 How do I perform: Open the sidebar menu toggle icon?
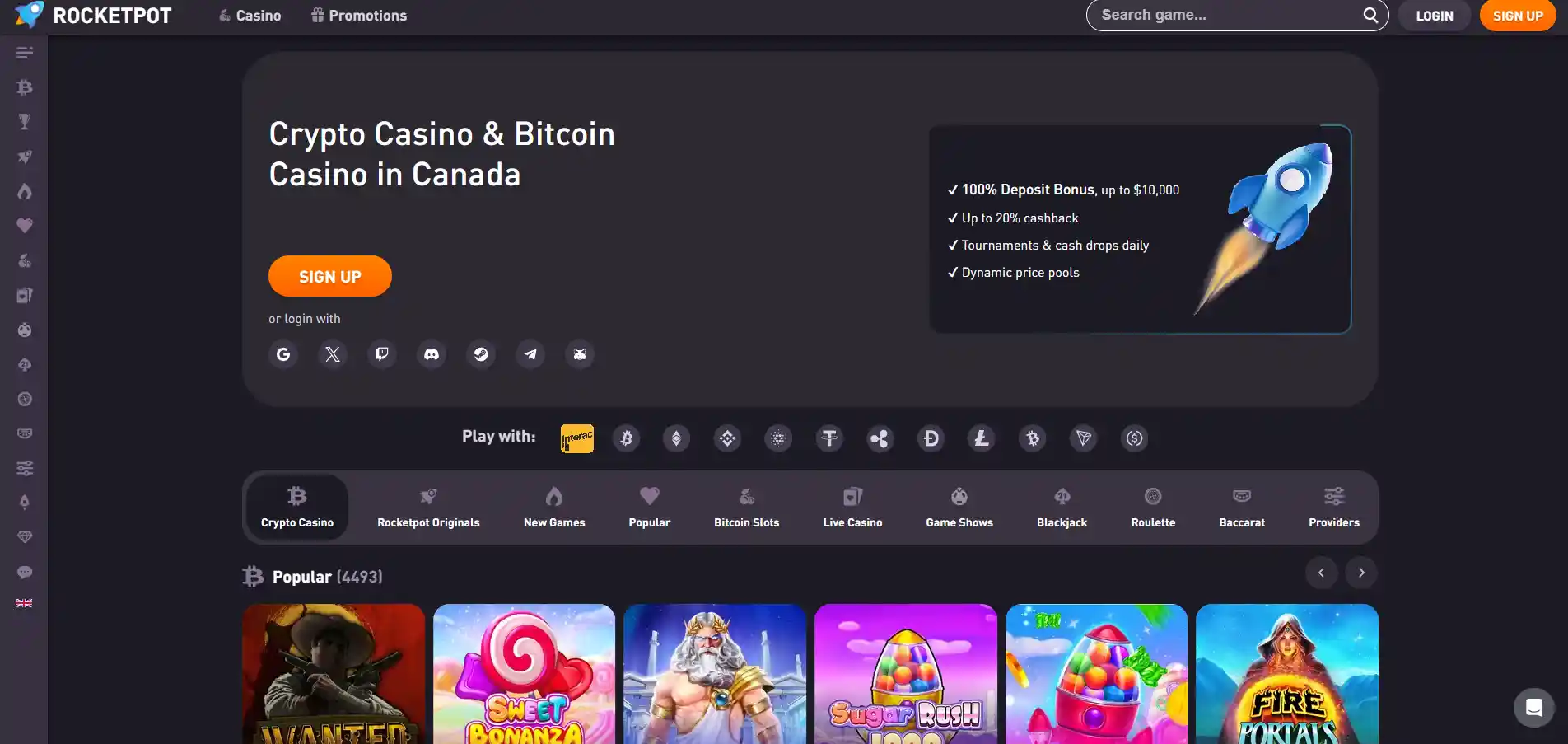pos(25,53)
